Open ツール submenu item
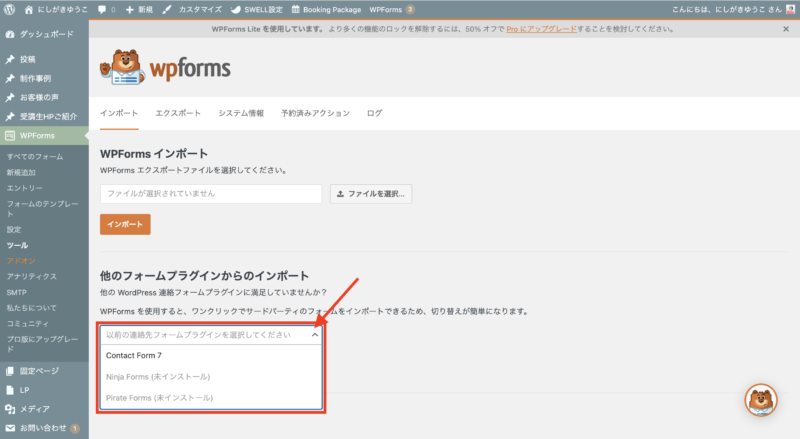 pos(17,246)
